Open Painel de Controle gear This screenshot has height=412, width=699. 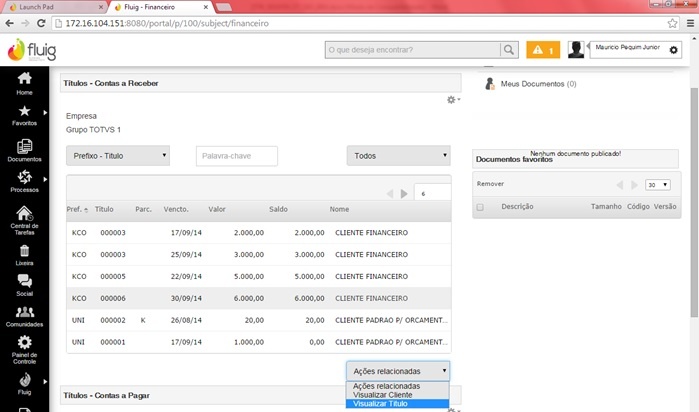[24, 342]
